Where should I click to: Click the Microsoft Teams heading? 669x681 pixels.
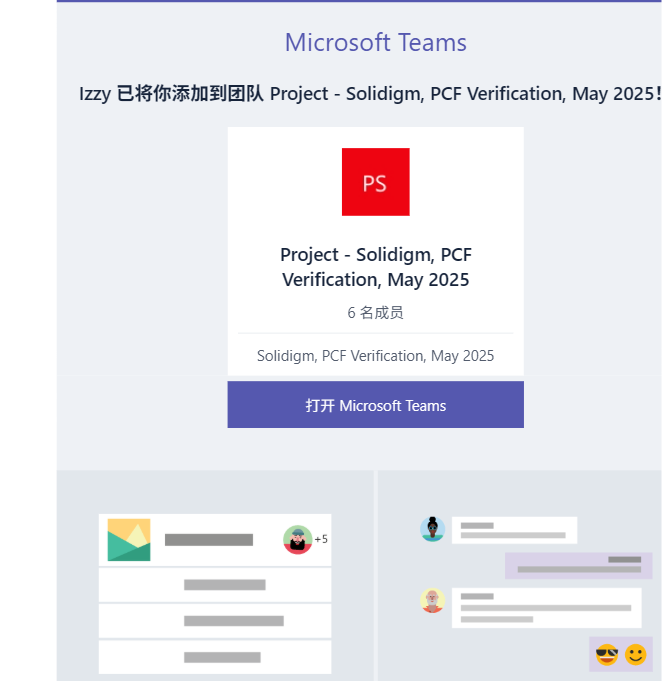[375, 43]
